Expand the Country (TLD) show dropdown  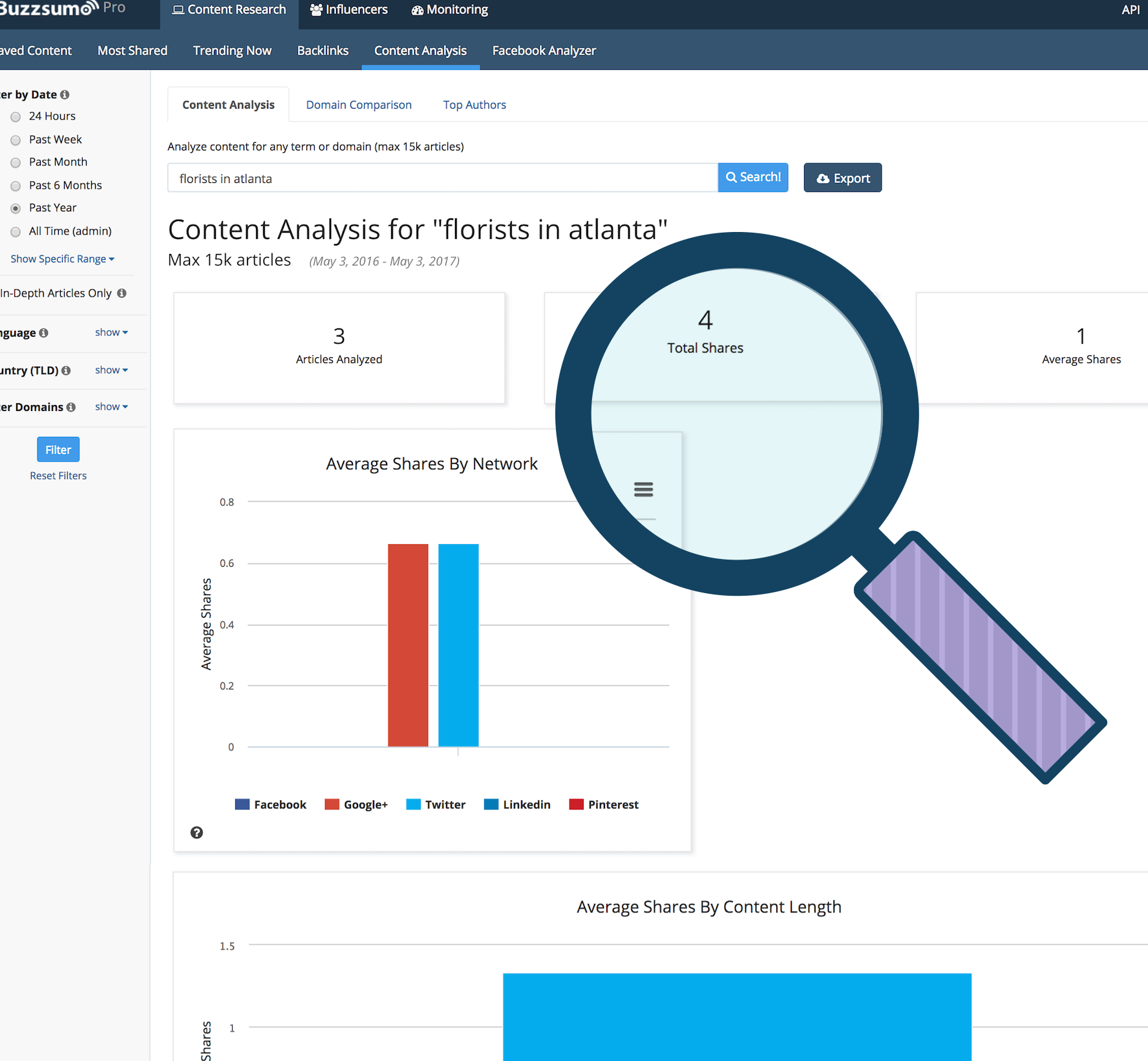coord(111,370)
